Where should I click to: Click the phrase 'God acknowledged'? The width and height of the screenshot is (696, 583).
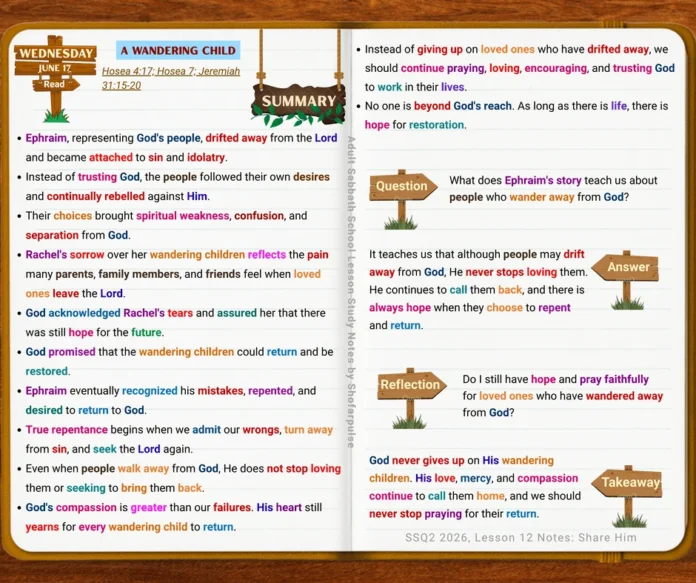73,313
